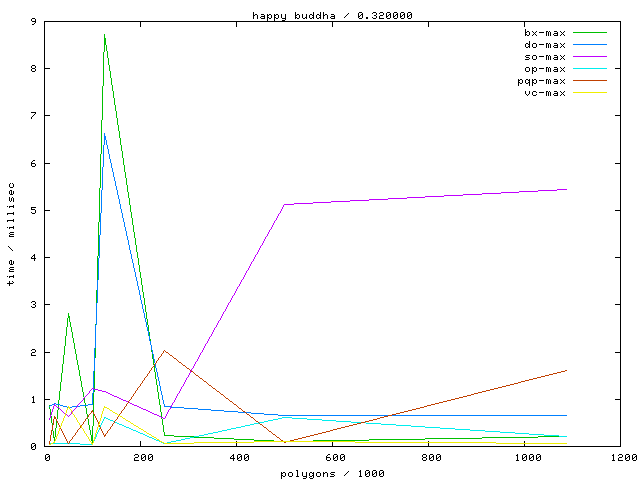Click the 1200 tick label on x-axis

[x=622, y=458]
